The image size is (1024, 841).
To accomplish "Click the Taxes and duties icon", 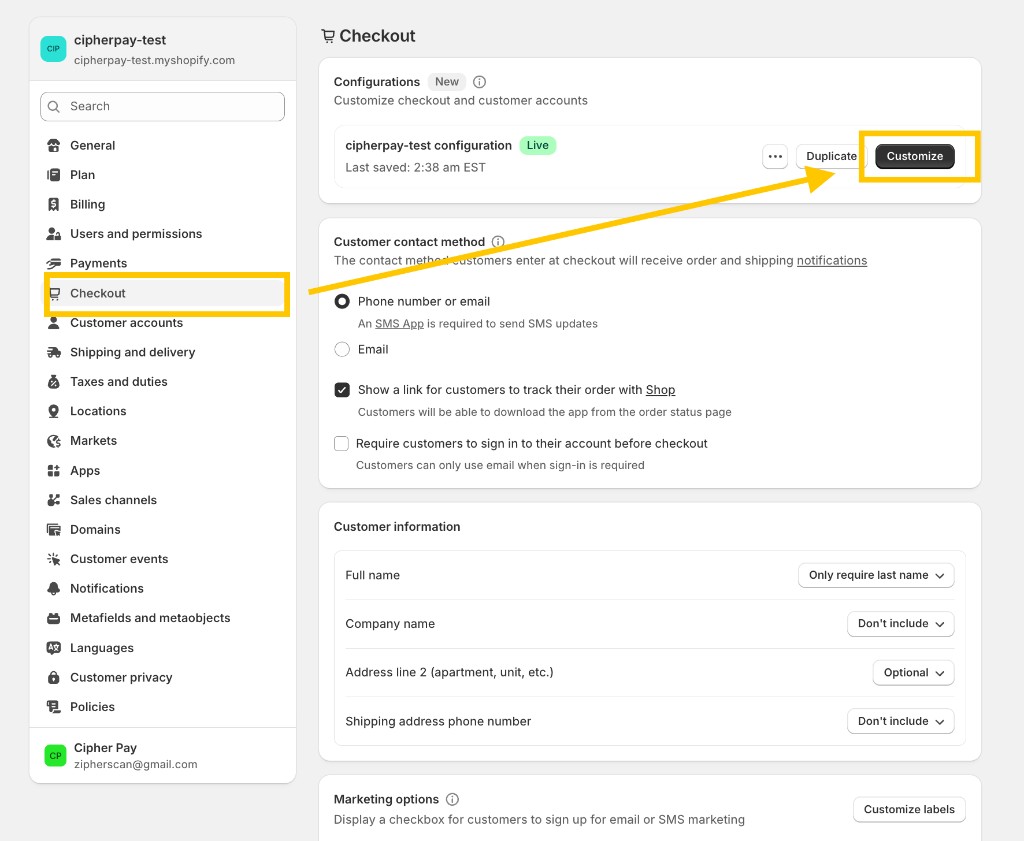I will coord(54,382).
